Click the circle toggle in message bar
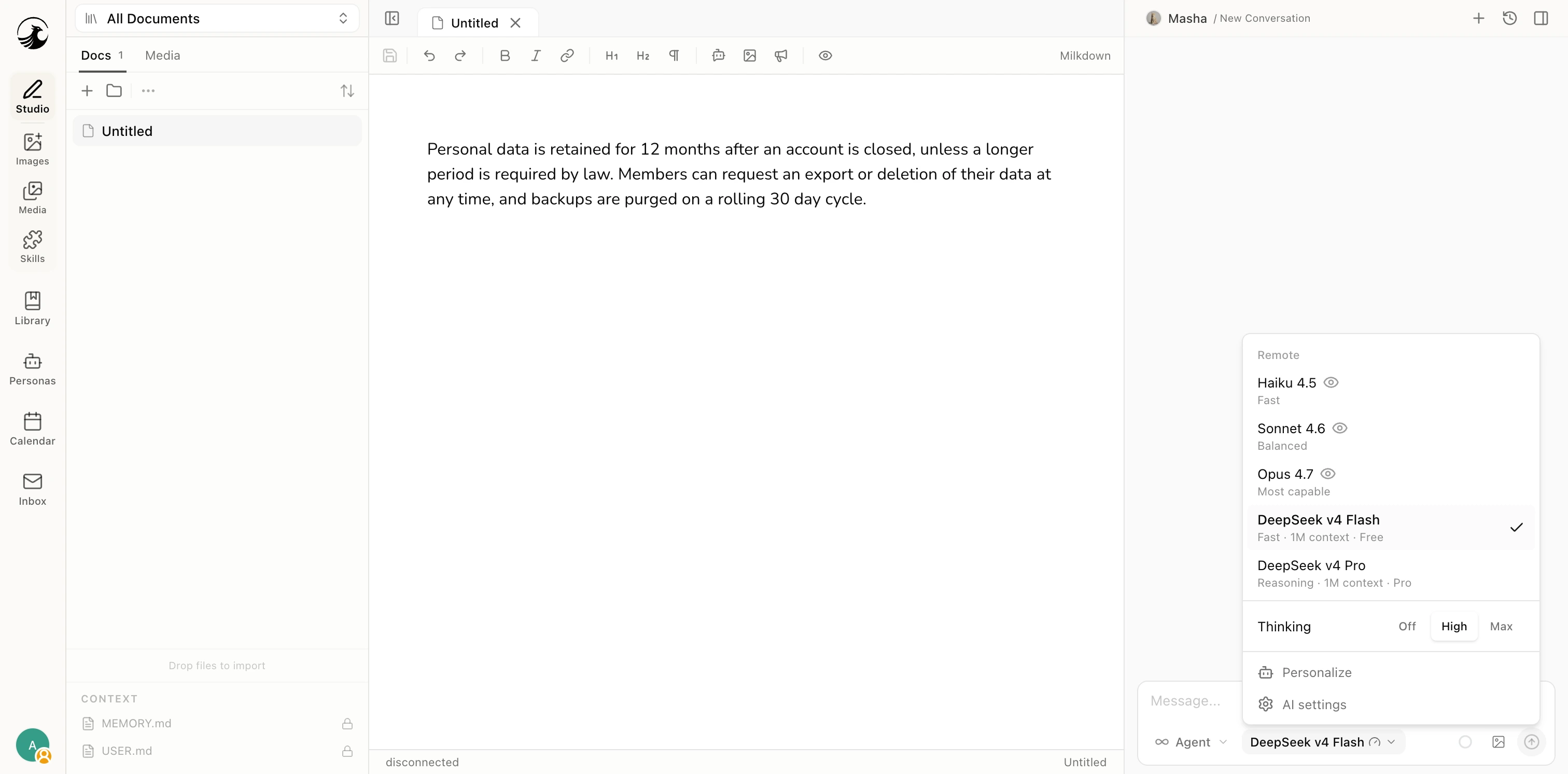 coord(1465,742)
